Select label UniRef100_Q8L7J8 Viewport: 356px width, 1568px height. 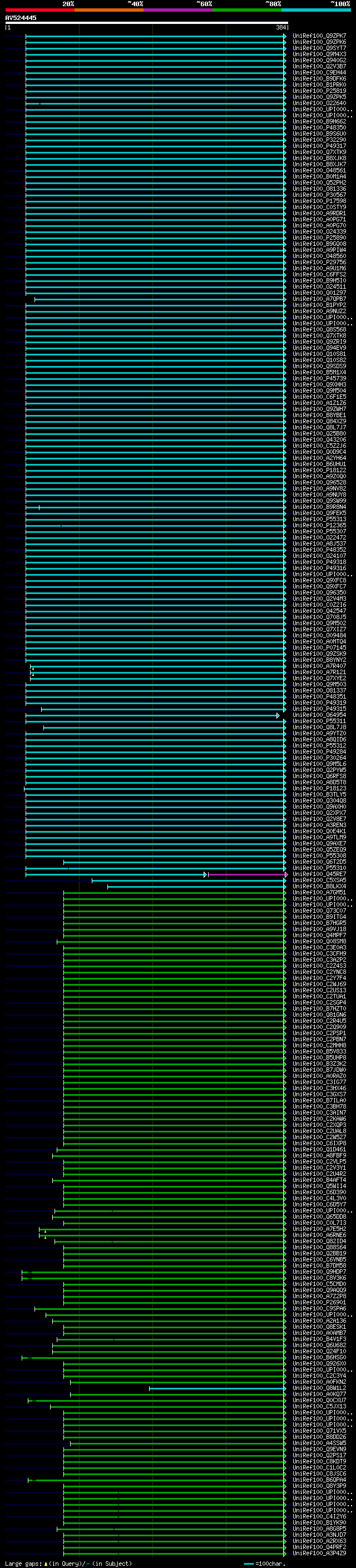tap(319, 728)
